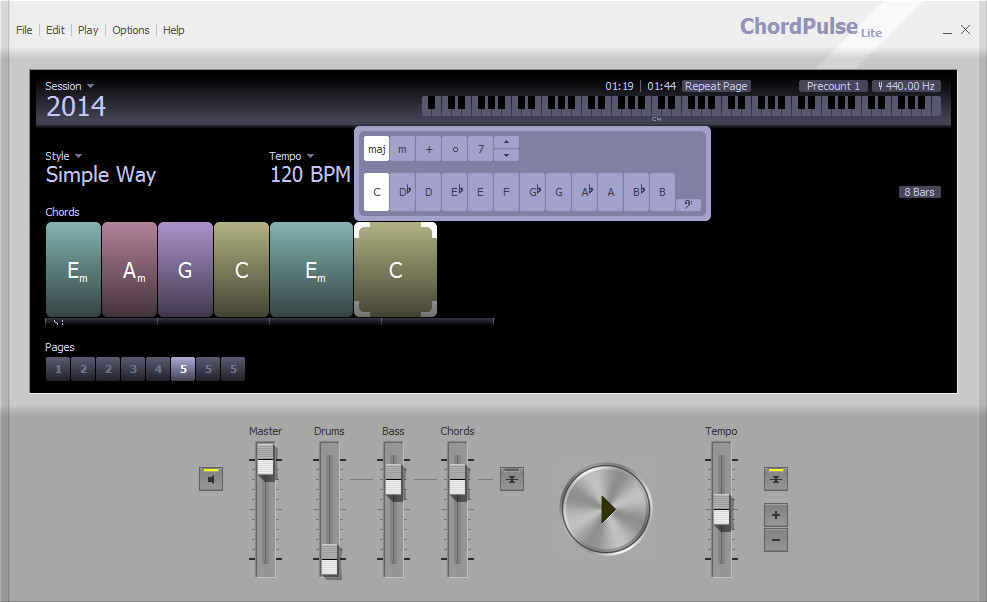Image resolution: width=987 pixels, height=602 pixels.
Task: Select the G chord block
Action: 185,270
